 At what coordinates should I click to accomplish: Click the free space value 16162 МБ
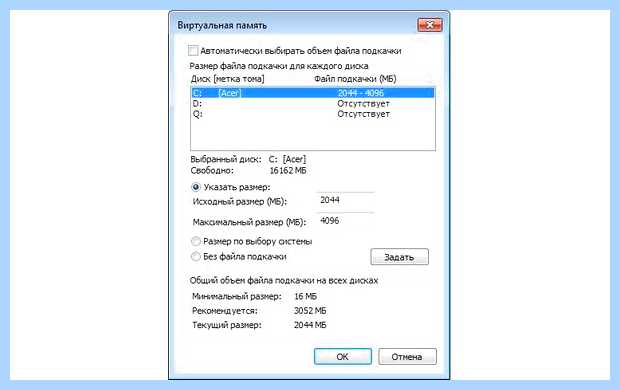[288, 171]
